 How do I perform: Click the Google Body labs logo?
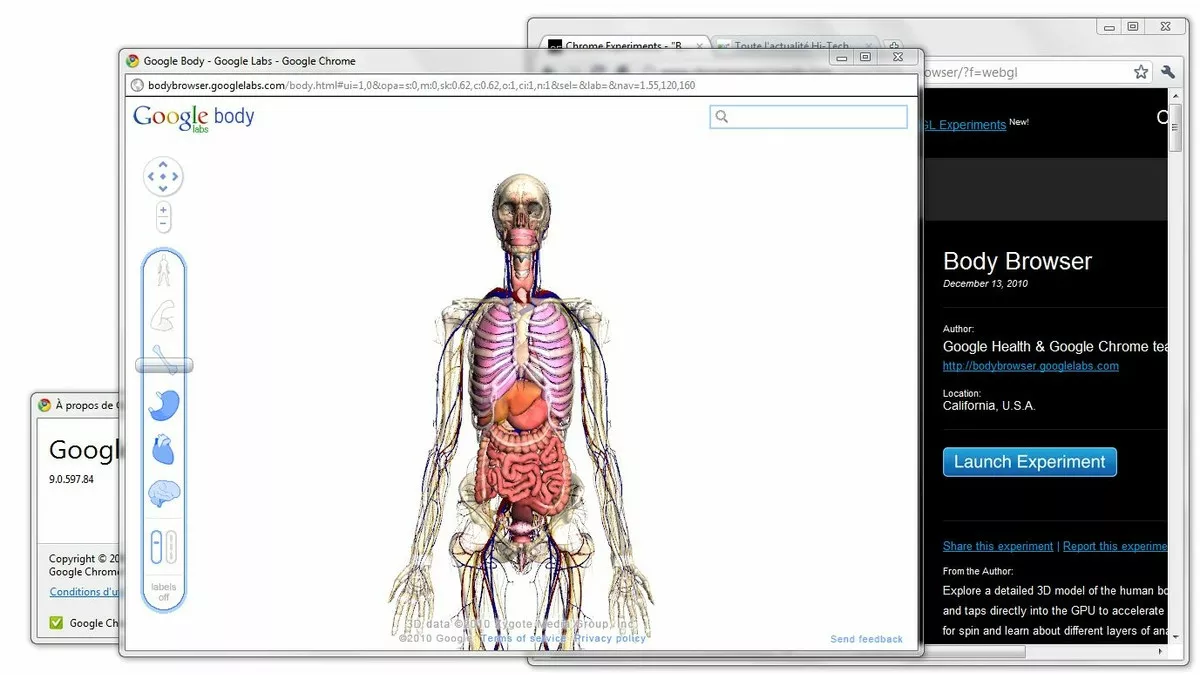192,118
